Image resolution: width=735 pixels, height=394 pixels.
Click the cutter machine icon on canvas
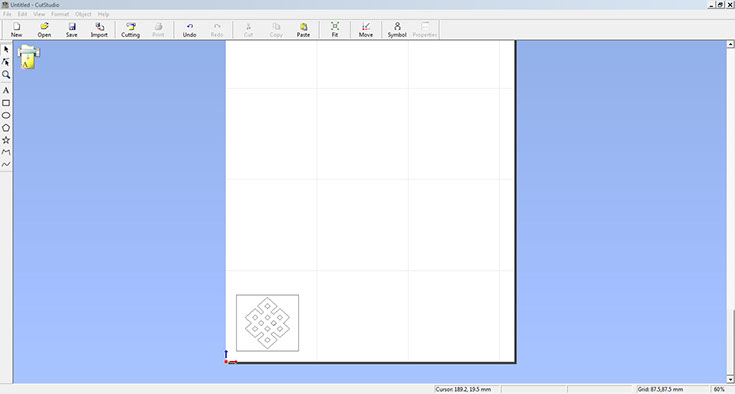(29, 57)
